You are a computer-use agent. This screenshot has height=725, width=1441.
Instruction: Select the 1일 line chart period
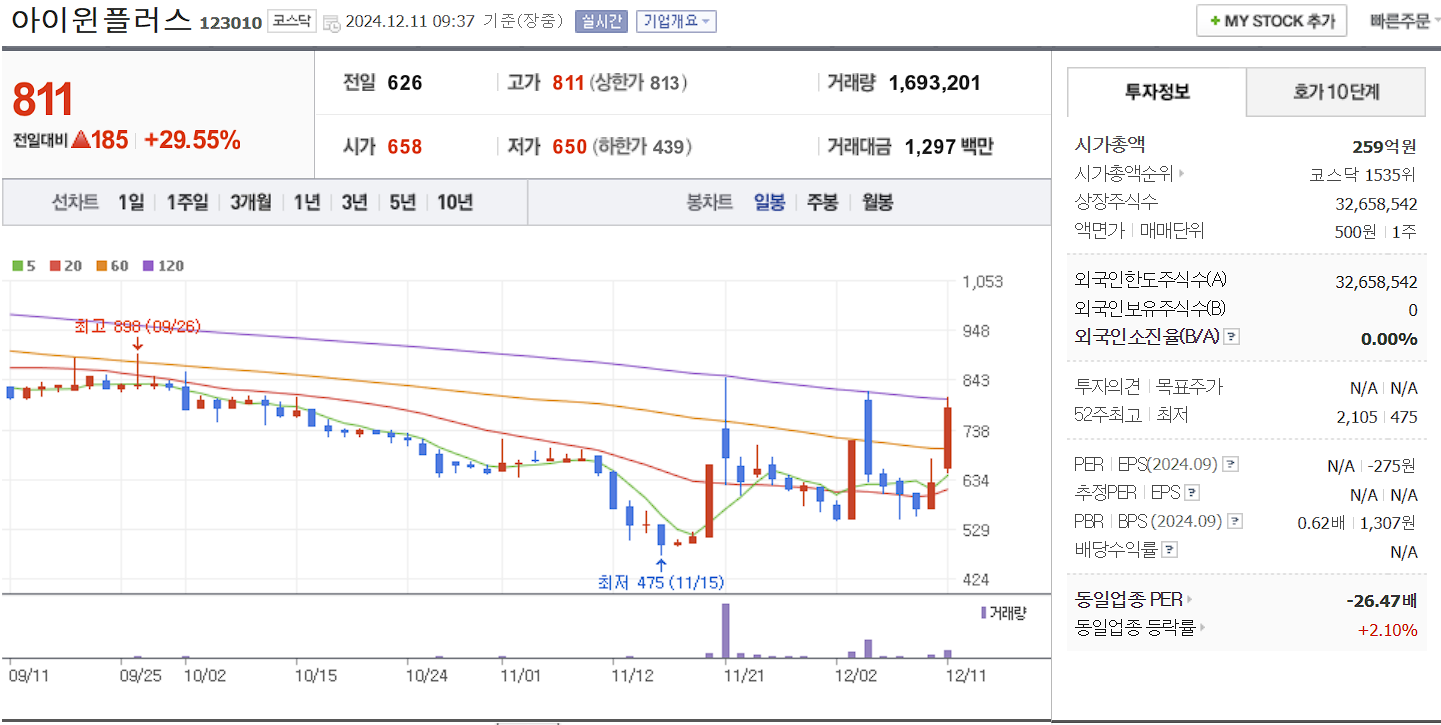pos(131,202)
